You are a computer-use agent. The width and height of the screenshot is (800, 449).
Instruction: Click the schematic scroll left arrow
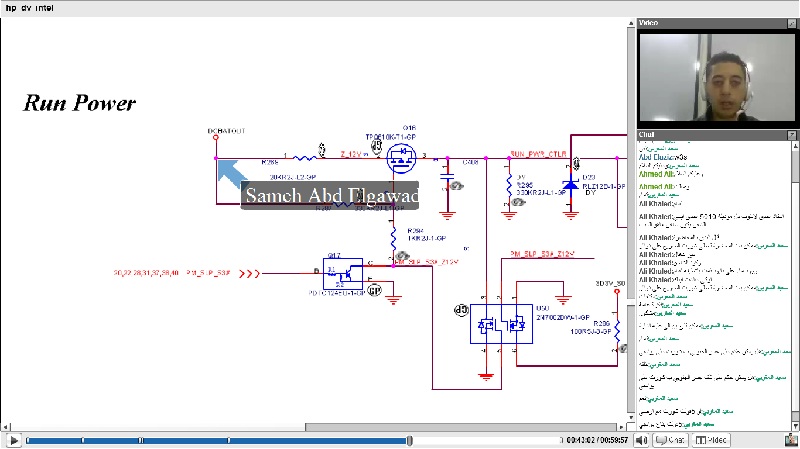[6, 427]
